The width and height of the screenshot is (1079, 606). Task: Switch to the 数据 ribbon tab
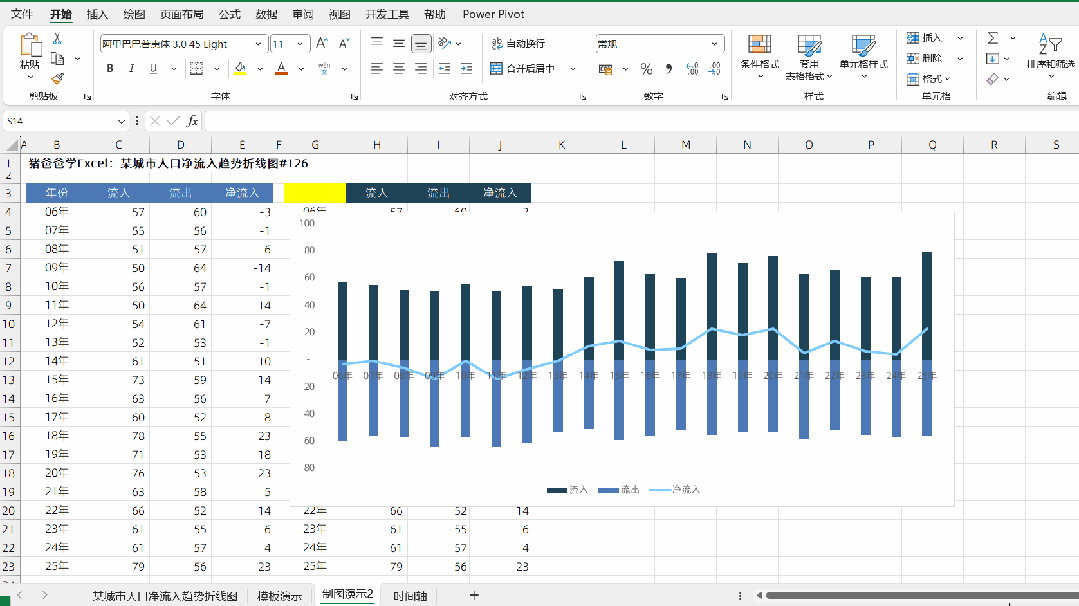coord(266,14)
